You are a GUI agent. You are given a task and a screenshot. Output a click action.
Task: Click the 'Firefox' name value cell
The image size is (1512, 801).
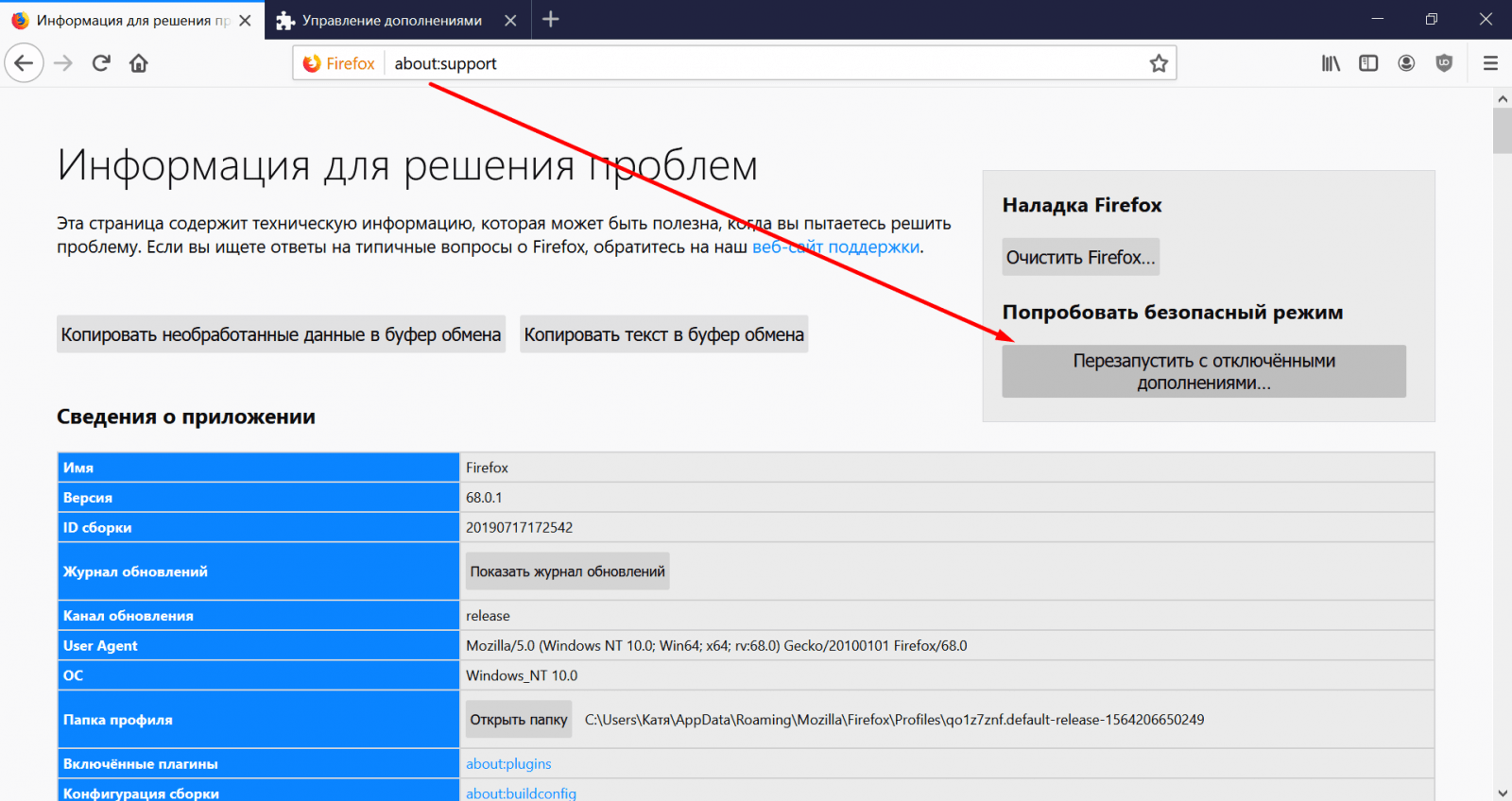tap(947, 468)
